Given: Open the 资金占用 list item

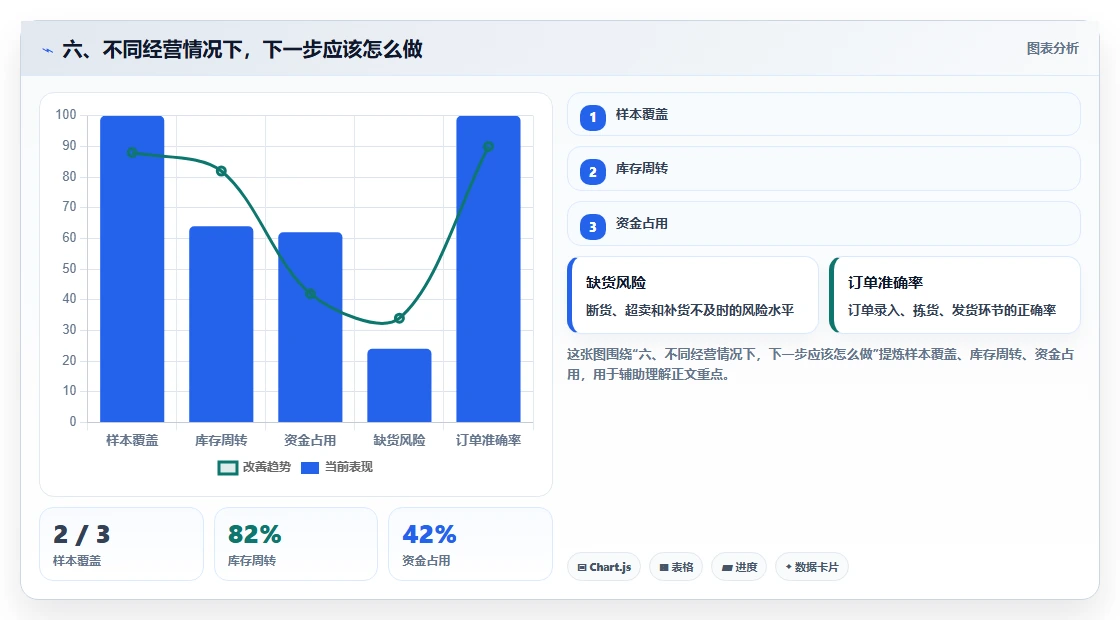Looking at the screenshot, I should click(x=824, y=224).
